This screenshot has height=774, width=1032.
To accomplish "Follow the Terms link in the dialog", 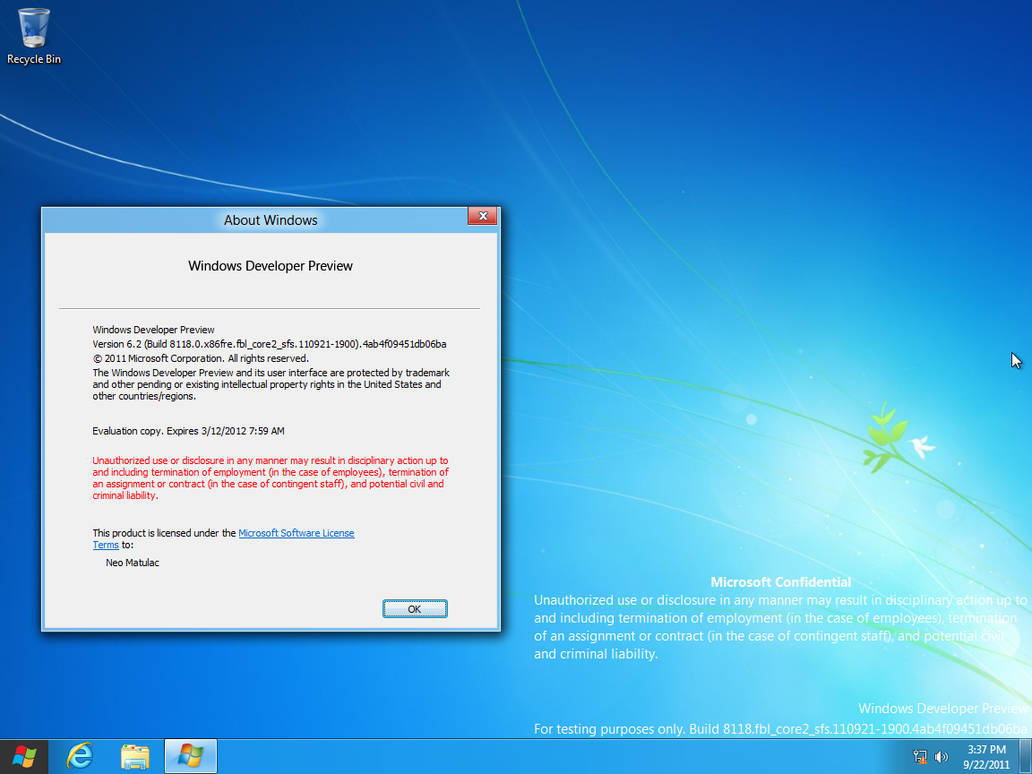I will pyautogui.click(x=105, y=545).
